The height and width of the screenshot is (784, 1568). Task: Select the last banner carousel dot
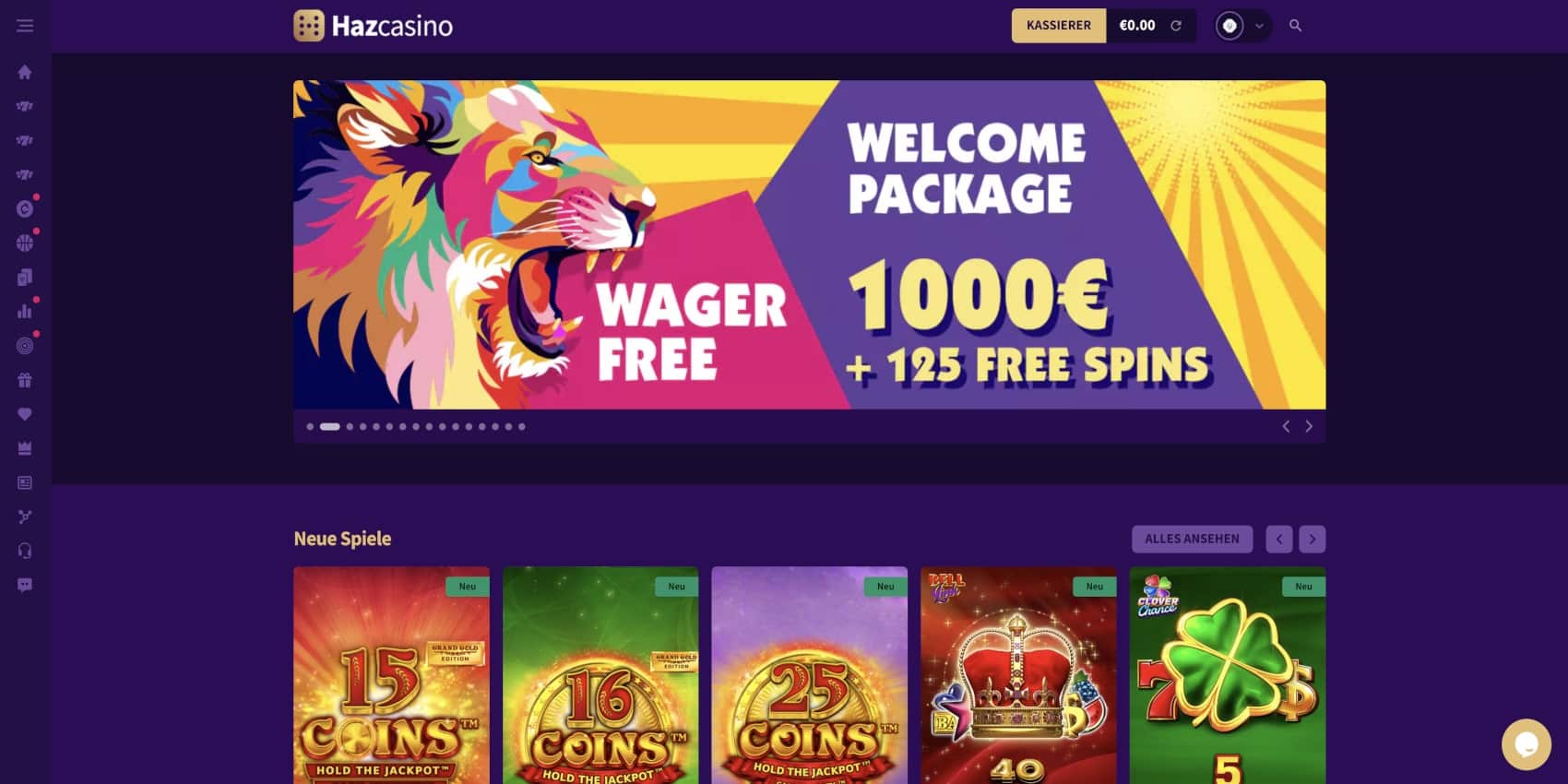522,427
